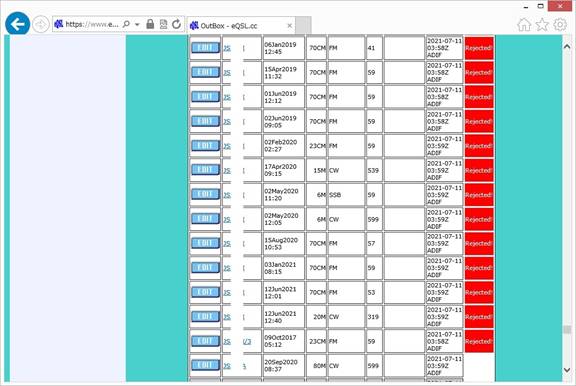Click EDIT for the 06Jan2019 12:45 entry
The width and height of the screenshot is (576, 386).
tap(205, 48)
